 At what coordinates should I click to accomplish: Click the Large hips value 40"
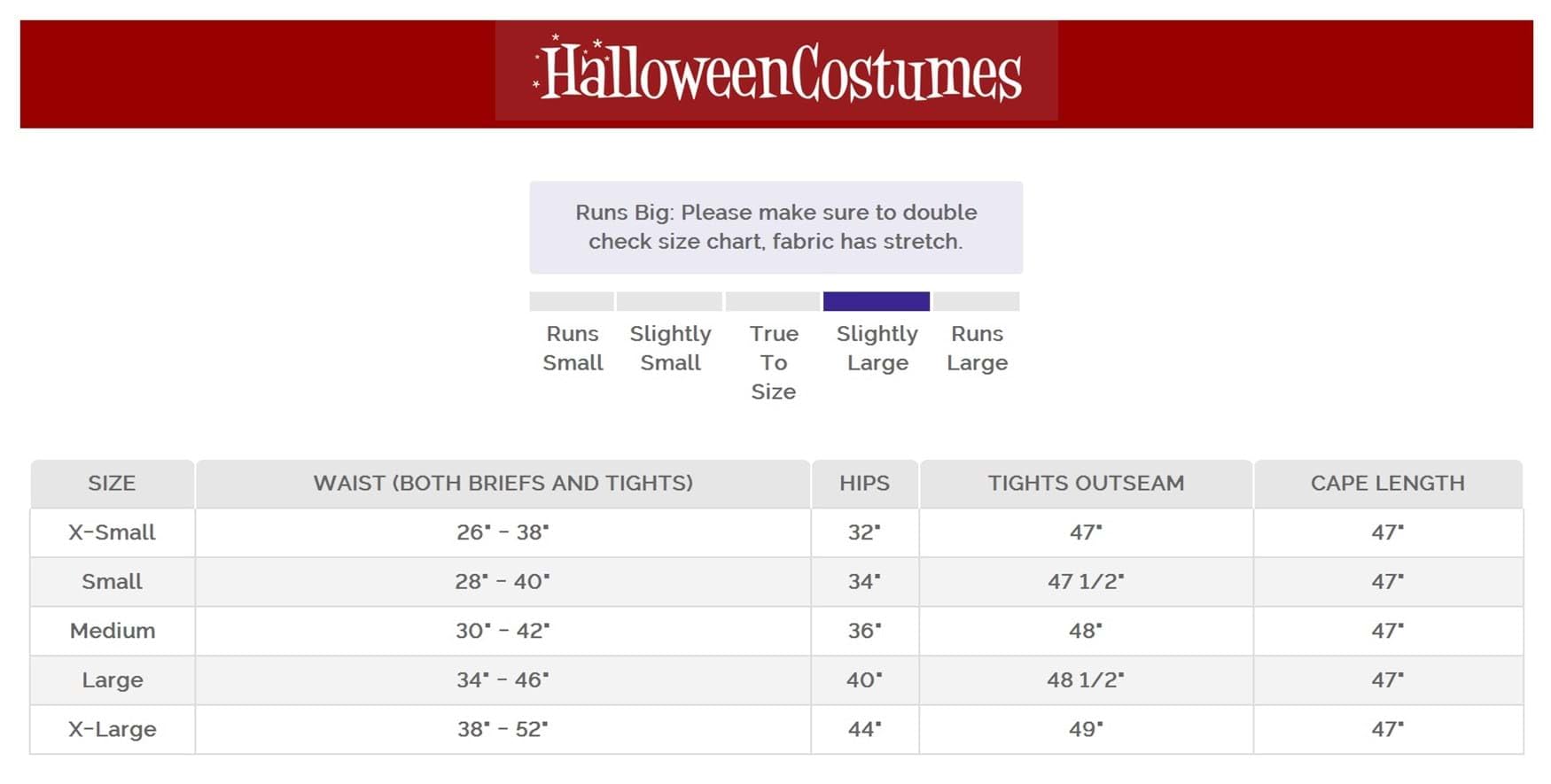(x=864, y=680)
